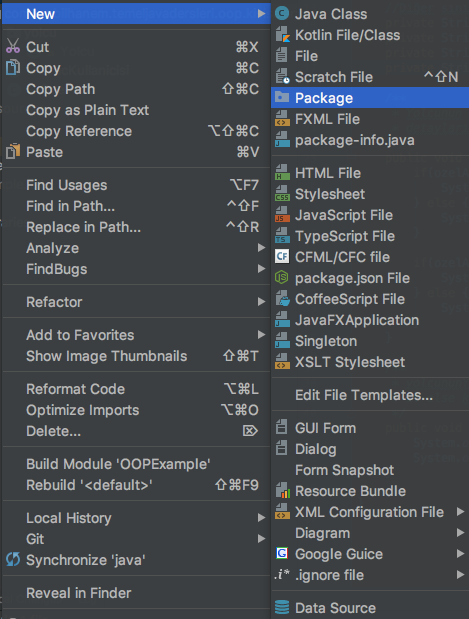Click the Java Class icon
Image resolution: width=469 pixels, height=619 pixels.
click(282, 14)
